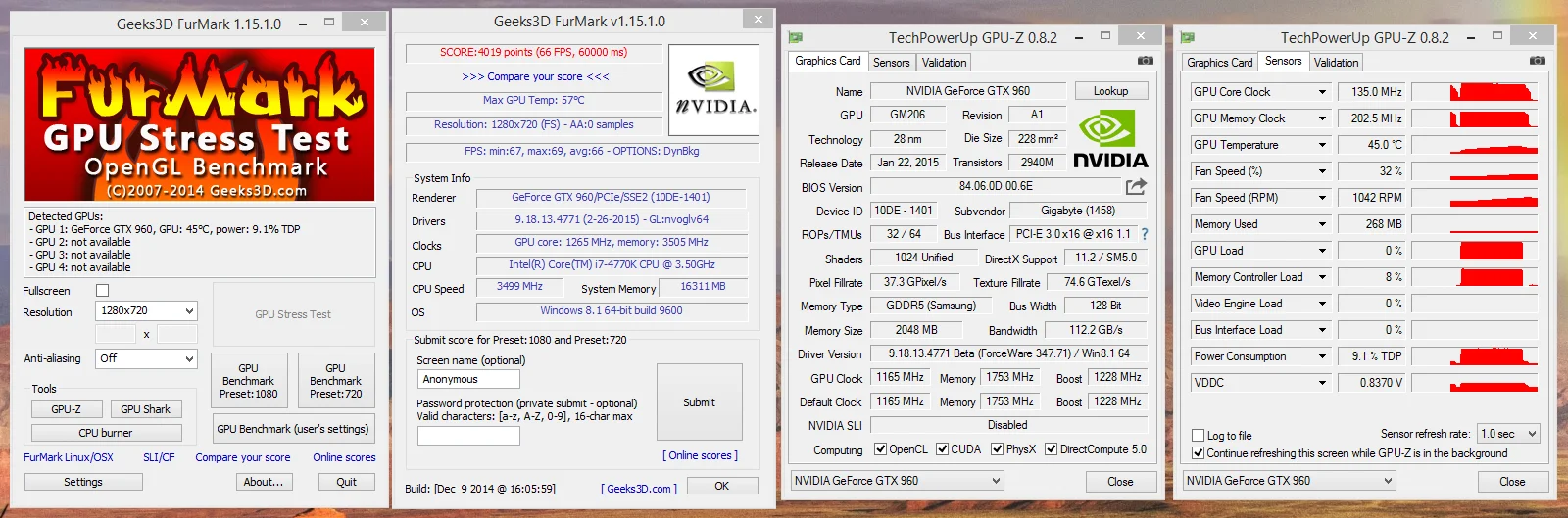Click Close in GPU-Z Sensors window
The image size is (1568, 518).
click(1512, 482)
